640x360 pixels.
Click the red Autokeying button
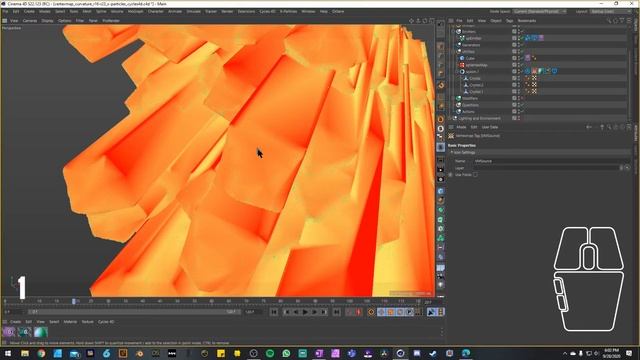click(x=359, y=312)
